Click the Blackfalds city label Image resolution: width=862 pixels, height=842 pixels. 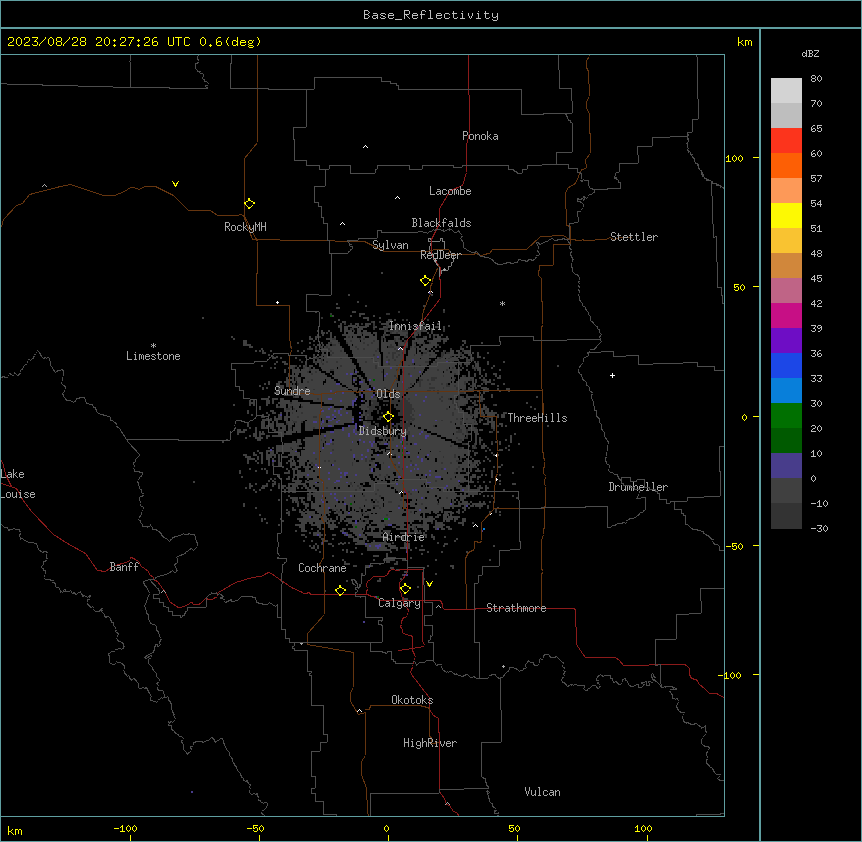[441, 223]
